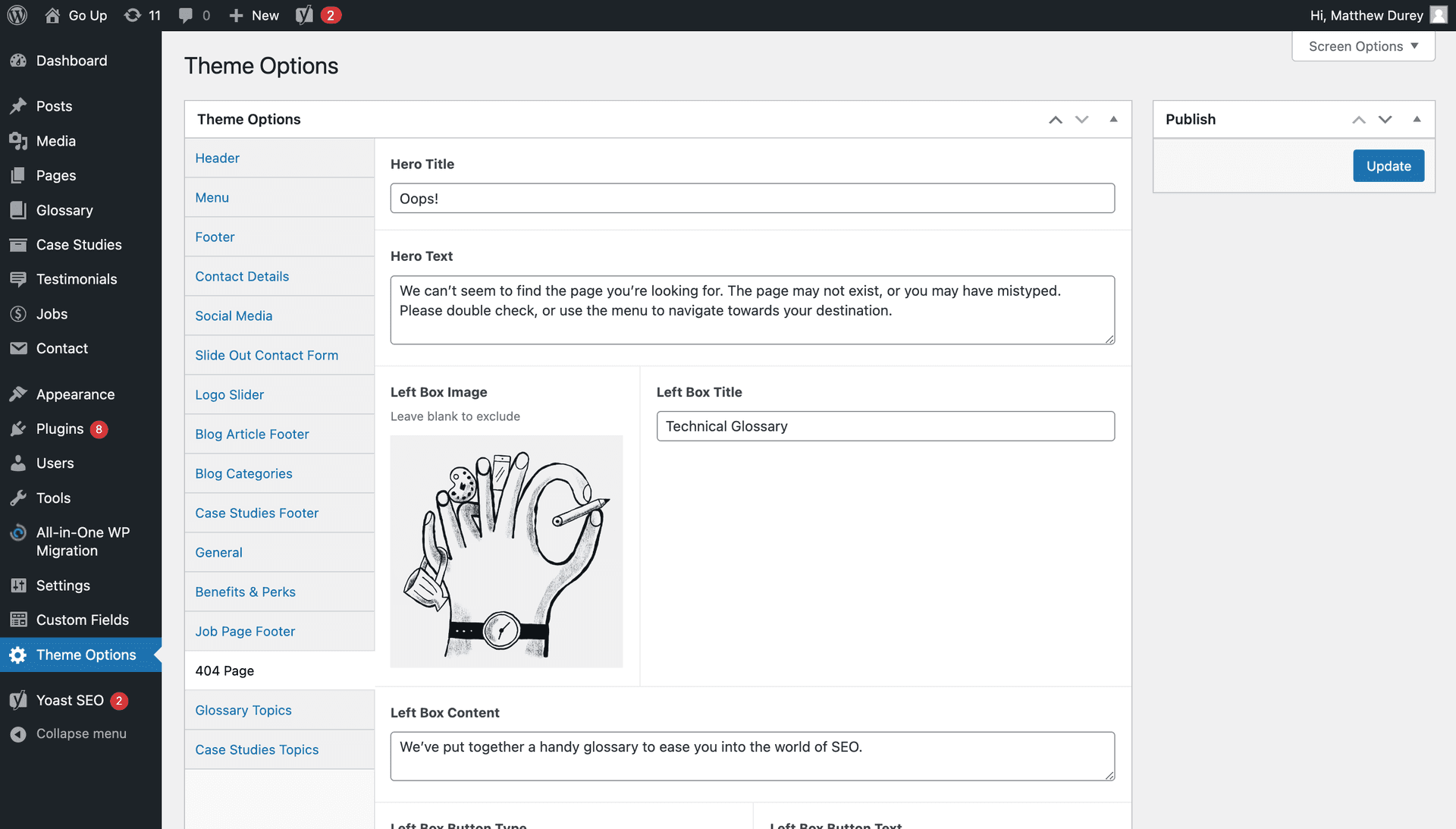
Task: Expand the Screen Options dropdown
Action: tap(1363, 46)
